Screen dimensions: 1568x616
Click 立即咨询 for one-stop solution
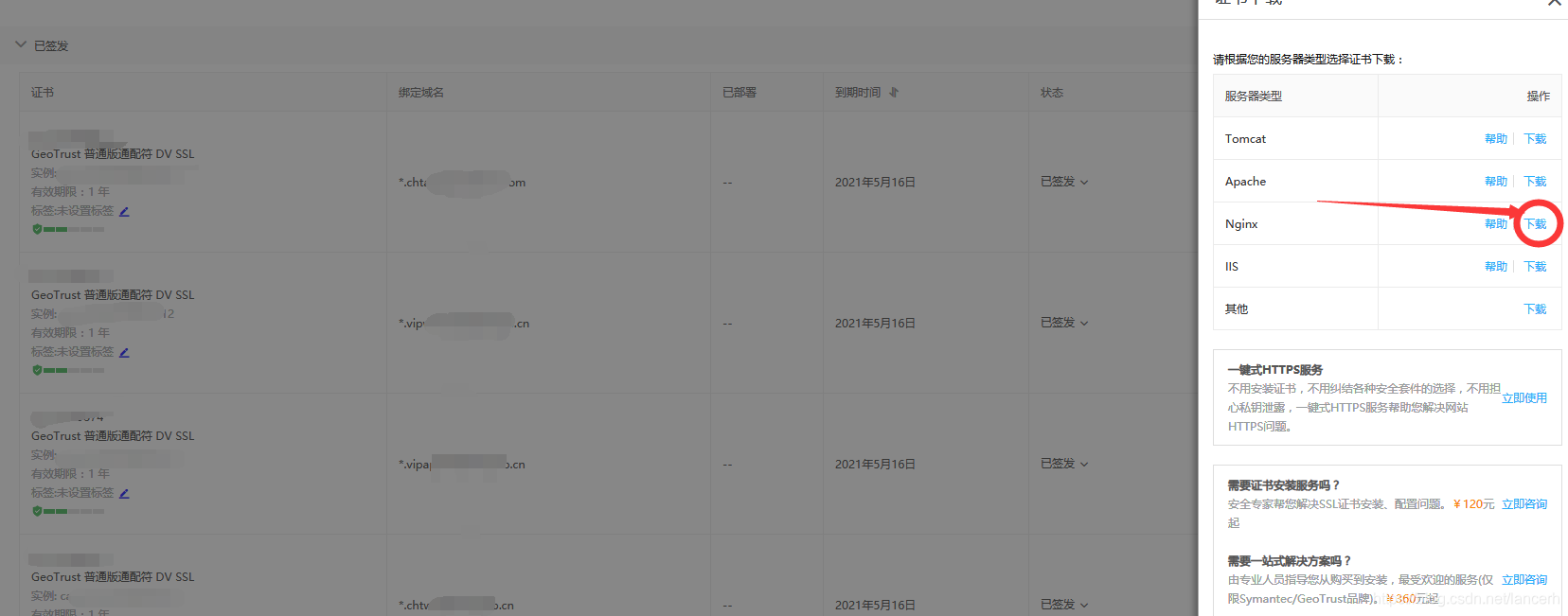1524,580
